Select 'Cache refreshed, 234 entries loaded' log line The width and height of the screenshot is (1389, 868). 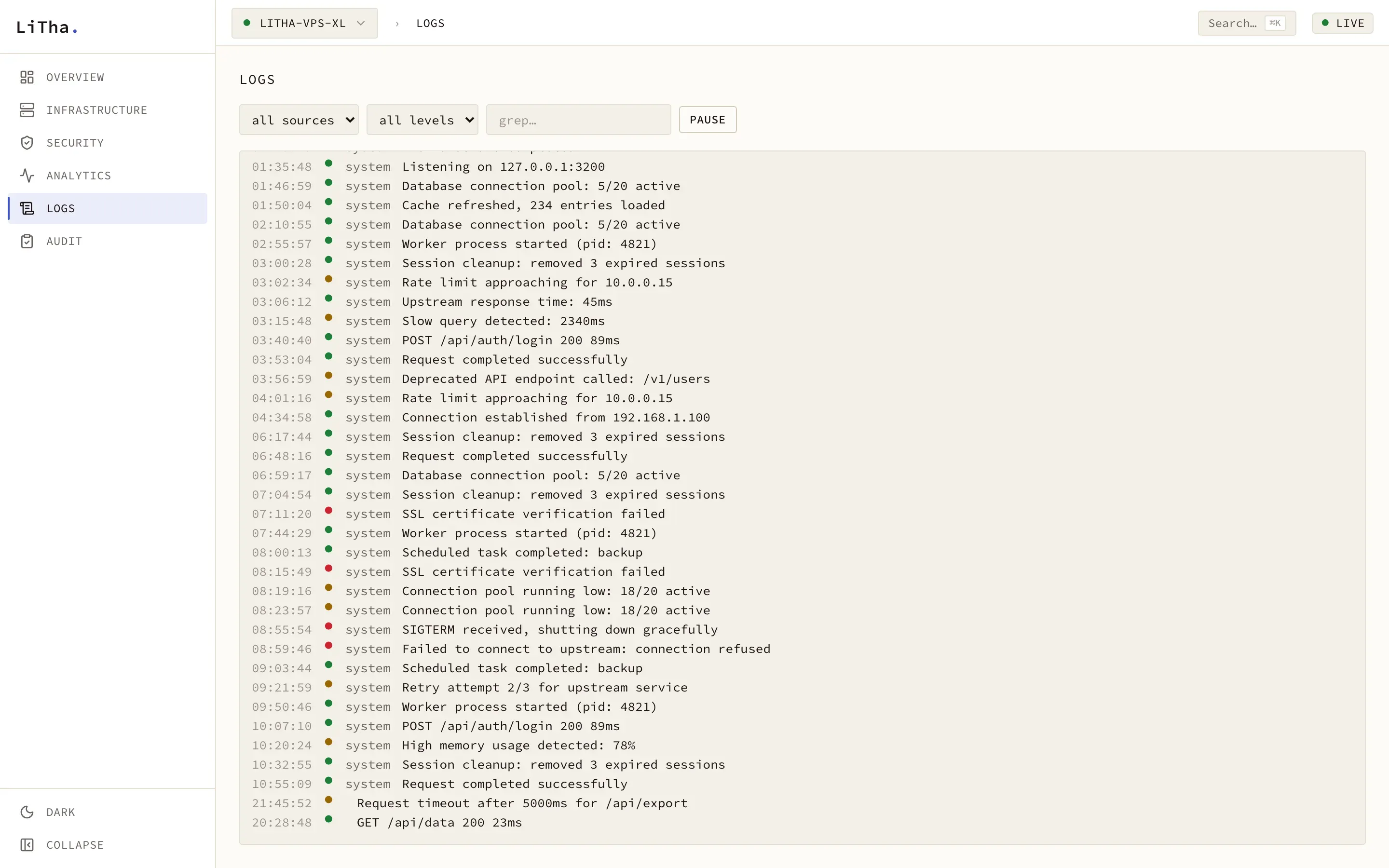[x=533, y=205]
